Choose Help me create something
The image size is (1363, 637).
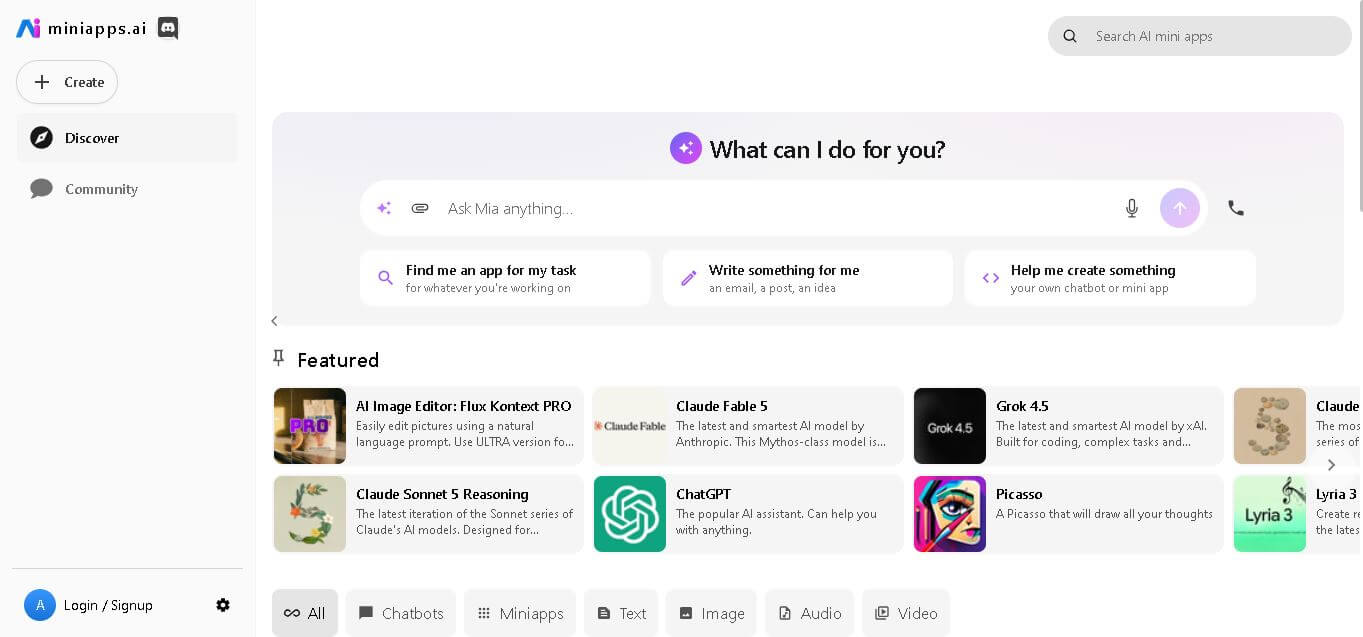tap(1110, 278)
